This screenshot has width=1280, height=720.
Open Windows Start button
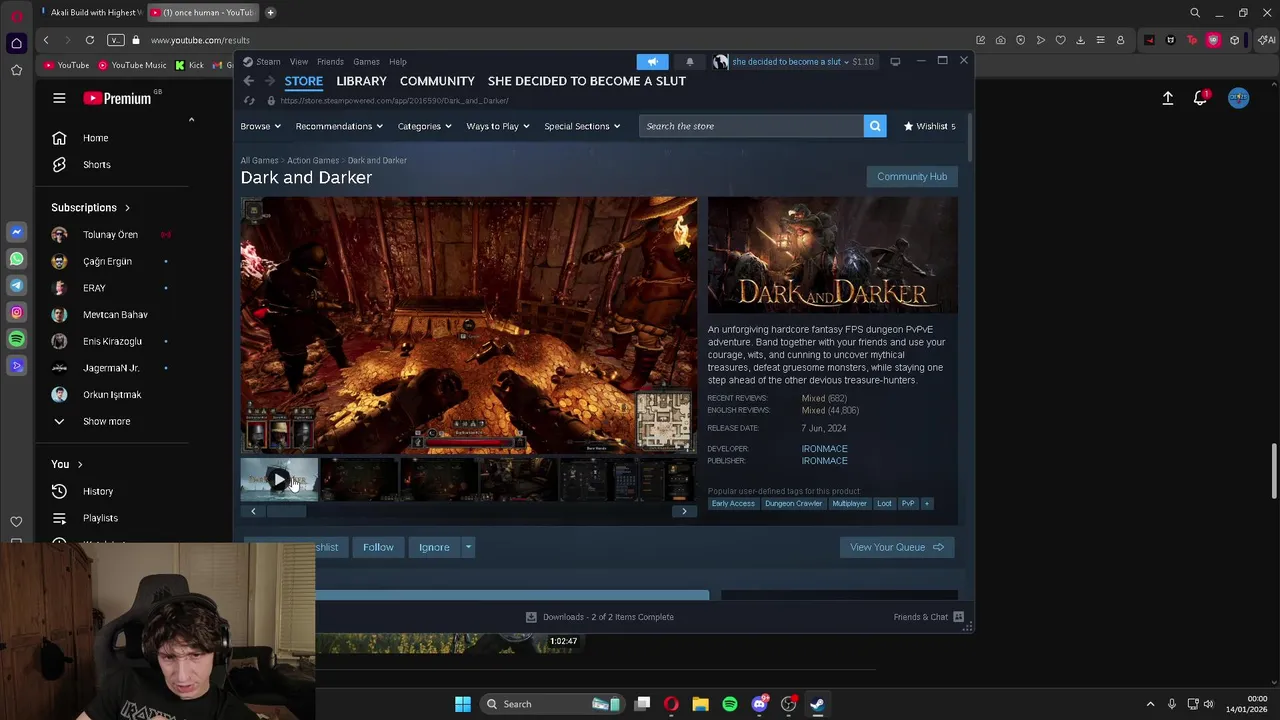coord(462,704)
